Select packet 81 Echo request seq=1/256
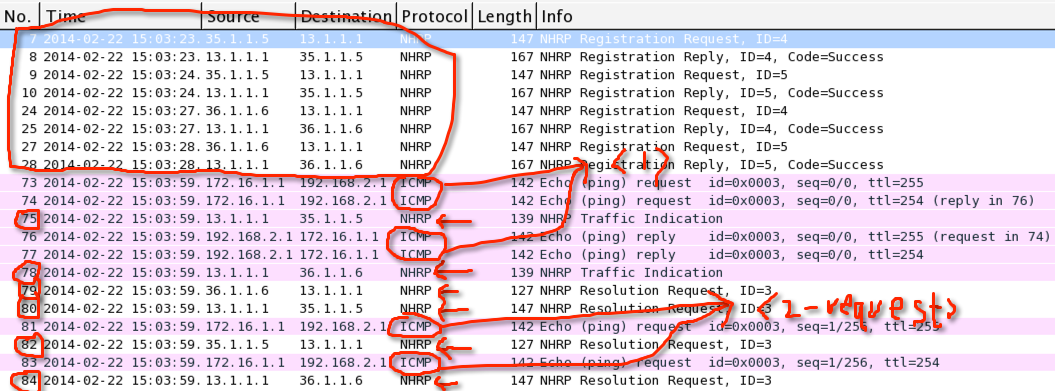Image resolution: width=1055 pixels, height=391 pixels. click(x=528, y=327)
